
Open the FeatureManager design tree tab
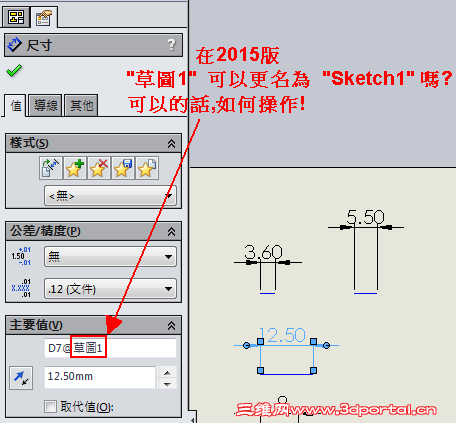[16, 17]
